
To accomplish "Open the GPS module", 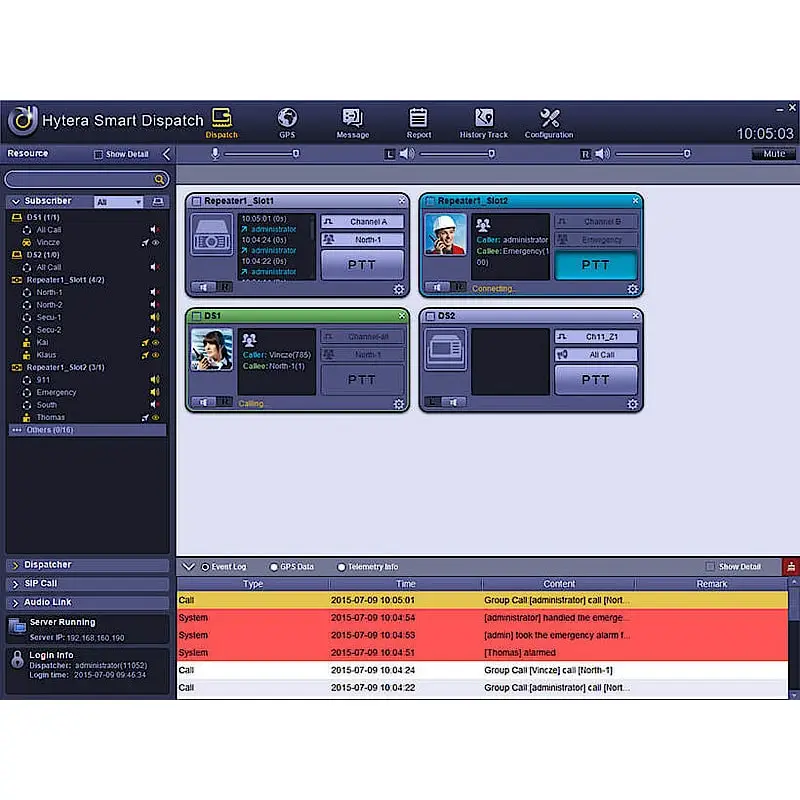I will (x=287, y=122).
